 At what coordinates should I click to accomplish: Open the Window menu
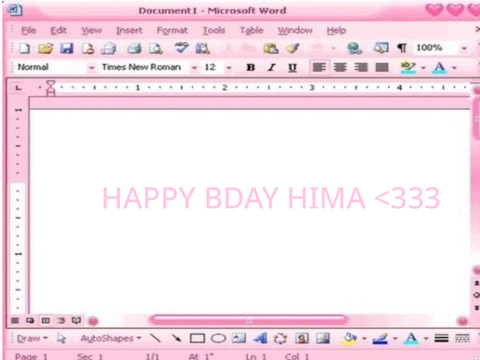[295, 31]
